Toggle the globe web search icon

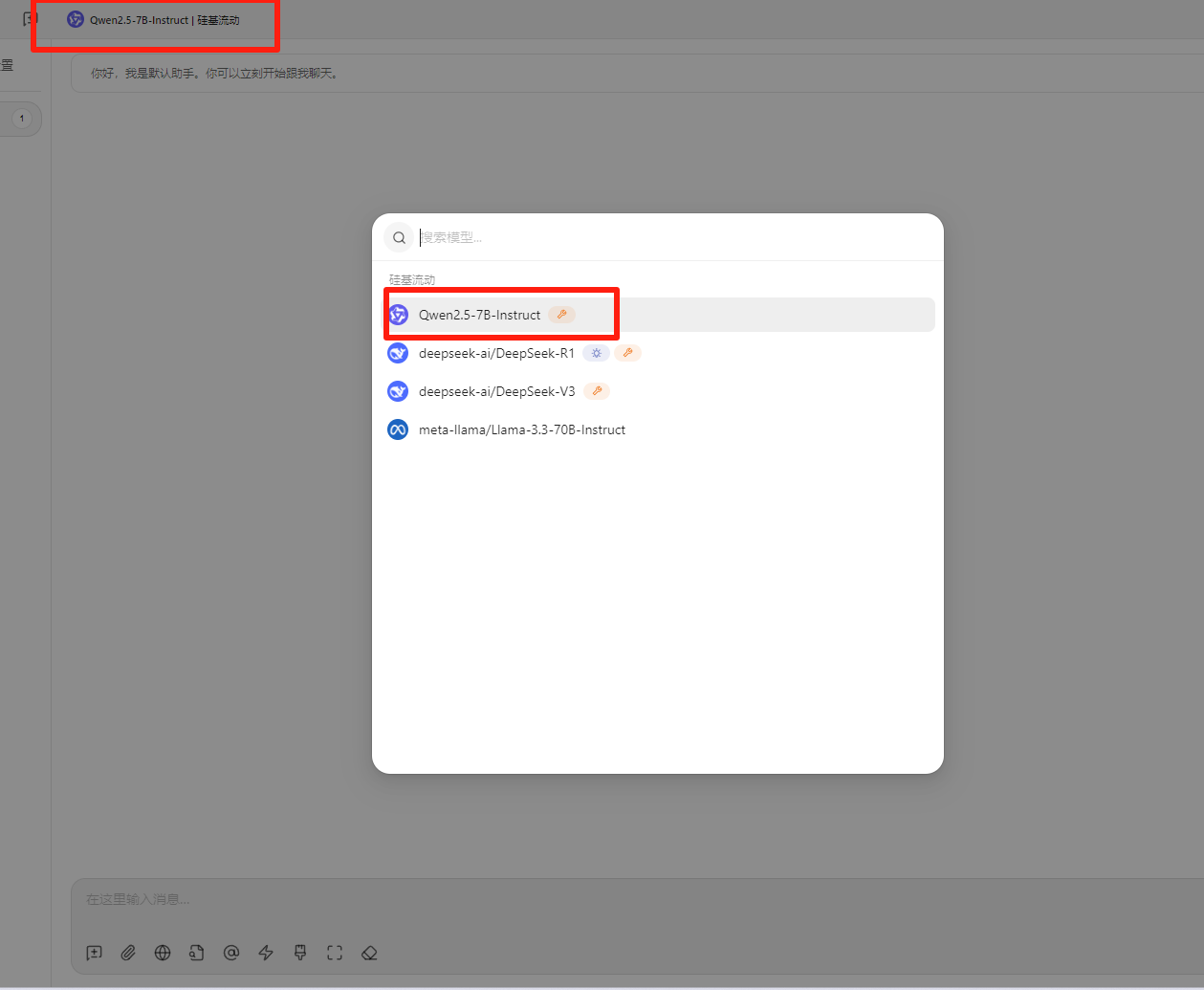(163, 953)
